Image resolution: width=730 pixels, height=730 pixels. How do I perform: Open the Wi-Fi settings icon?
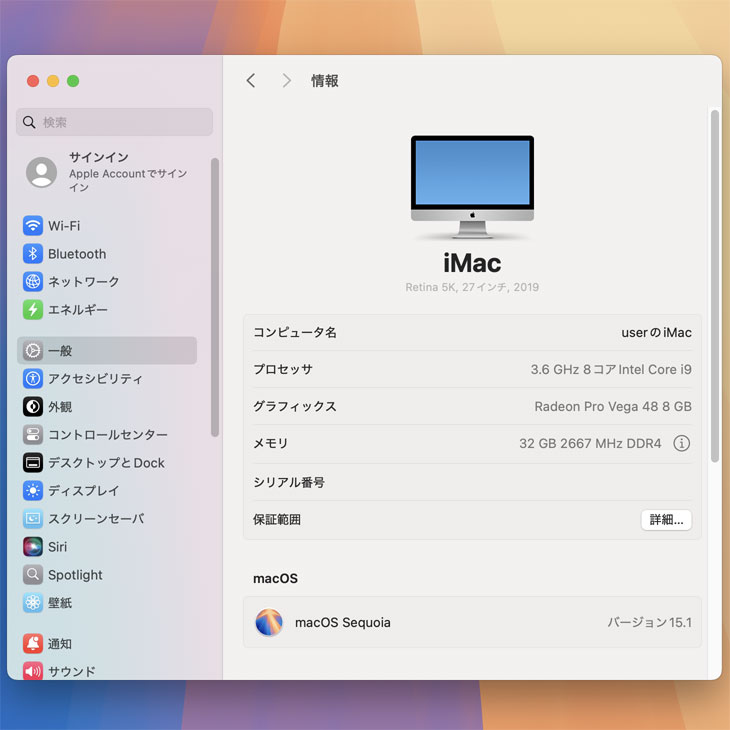pos(33,226)
